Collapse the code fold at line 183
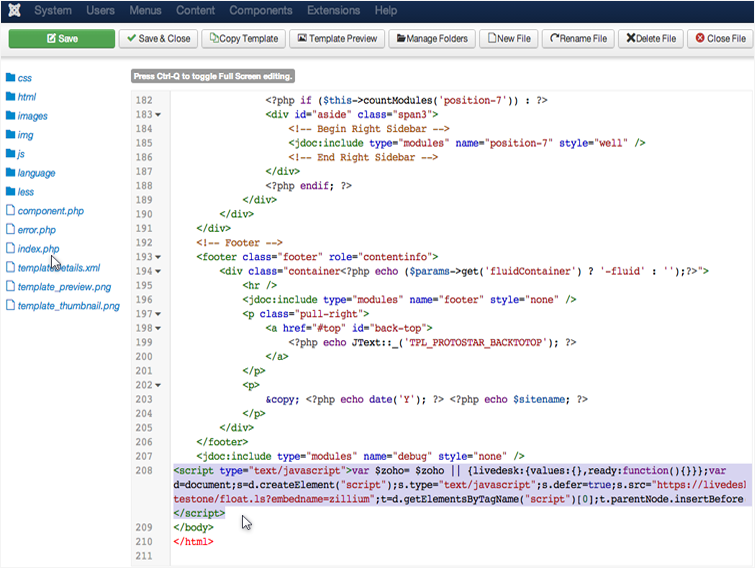This screenshot has height=568, width=755. point(158,115)
